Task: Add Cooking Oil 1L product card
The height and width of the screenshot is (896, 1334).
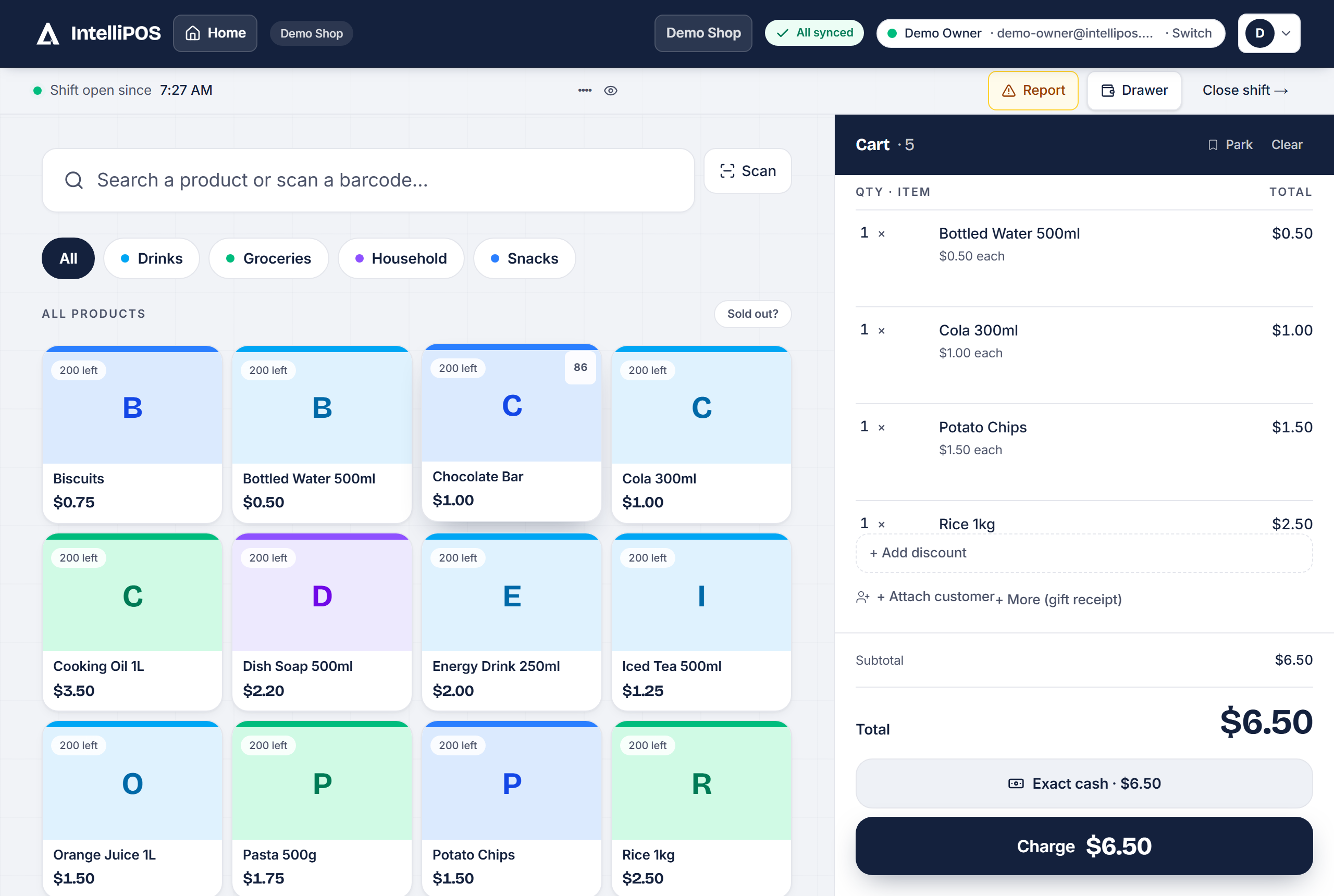Action: tap(132, 621)
